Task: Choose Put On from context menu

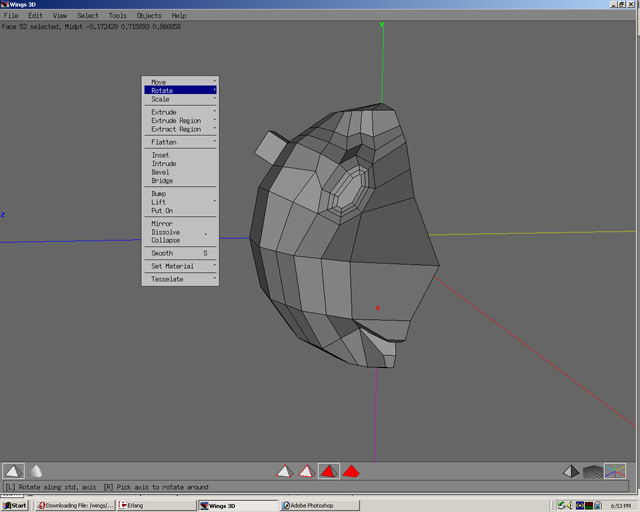Action: point(180,211)
